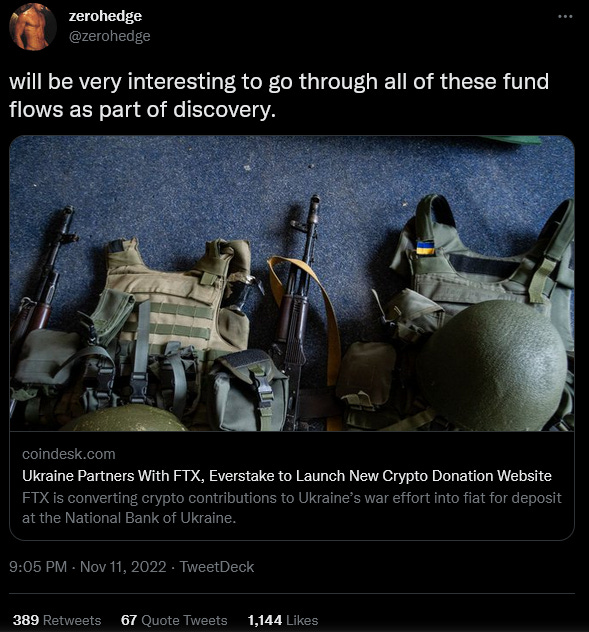Open the military gear article image

pos(292,283)
